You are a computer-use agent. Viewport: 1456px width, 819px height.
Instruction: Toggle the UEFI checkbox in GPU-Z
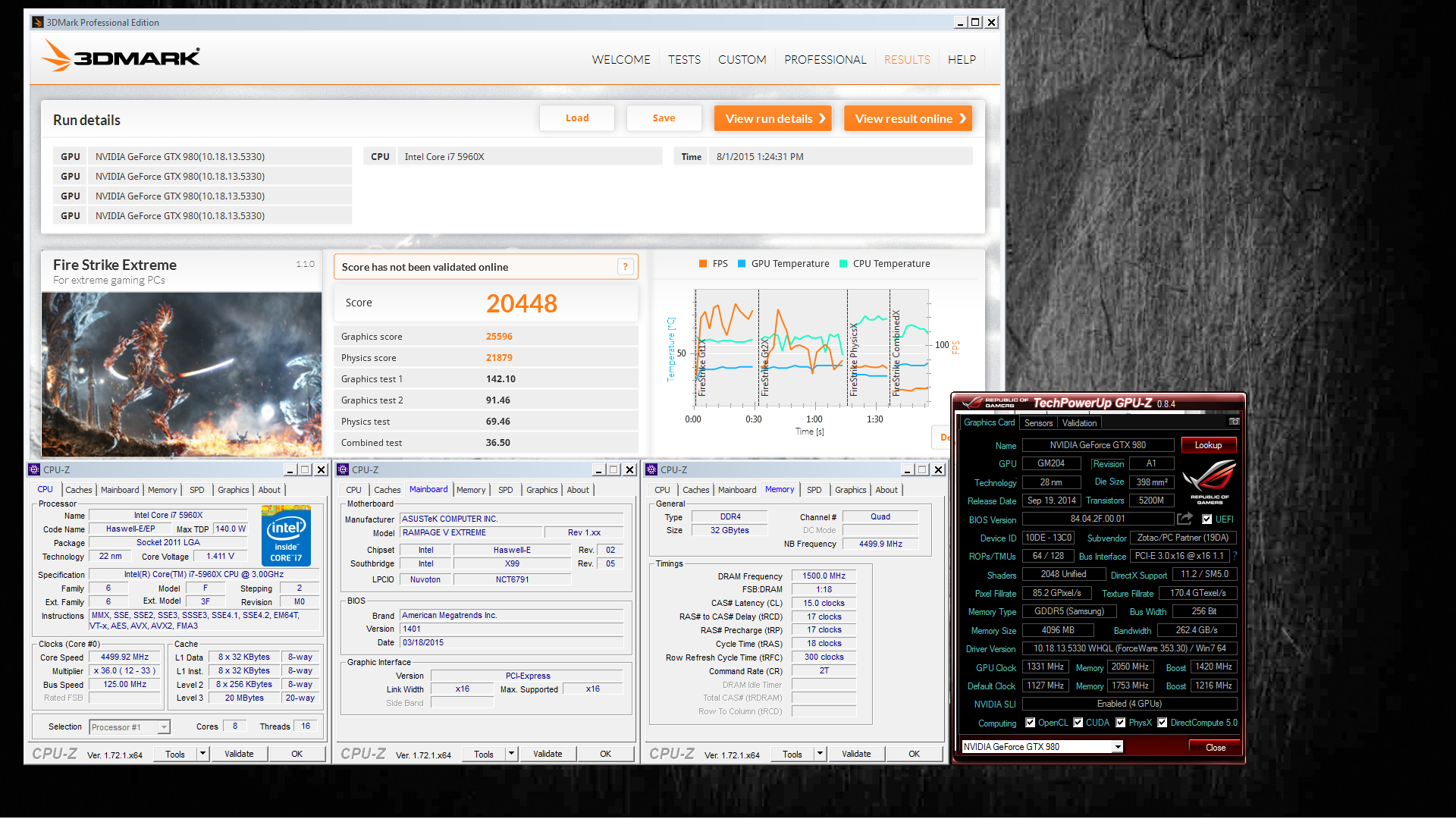1207,519
